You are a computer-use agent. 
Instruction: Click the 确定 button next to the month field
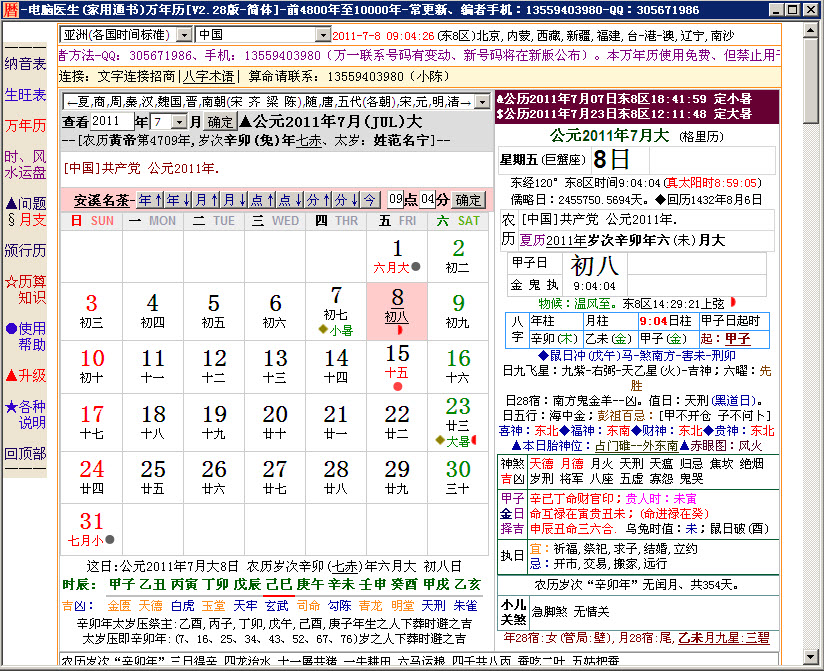click(221, 122)
